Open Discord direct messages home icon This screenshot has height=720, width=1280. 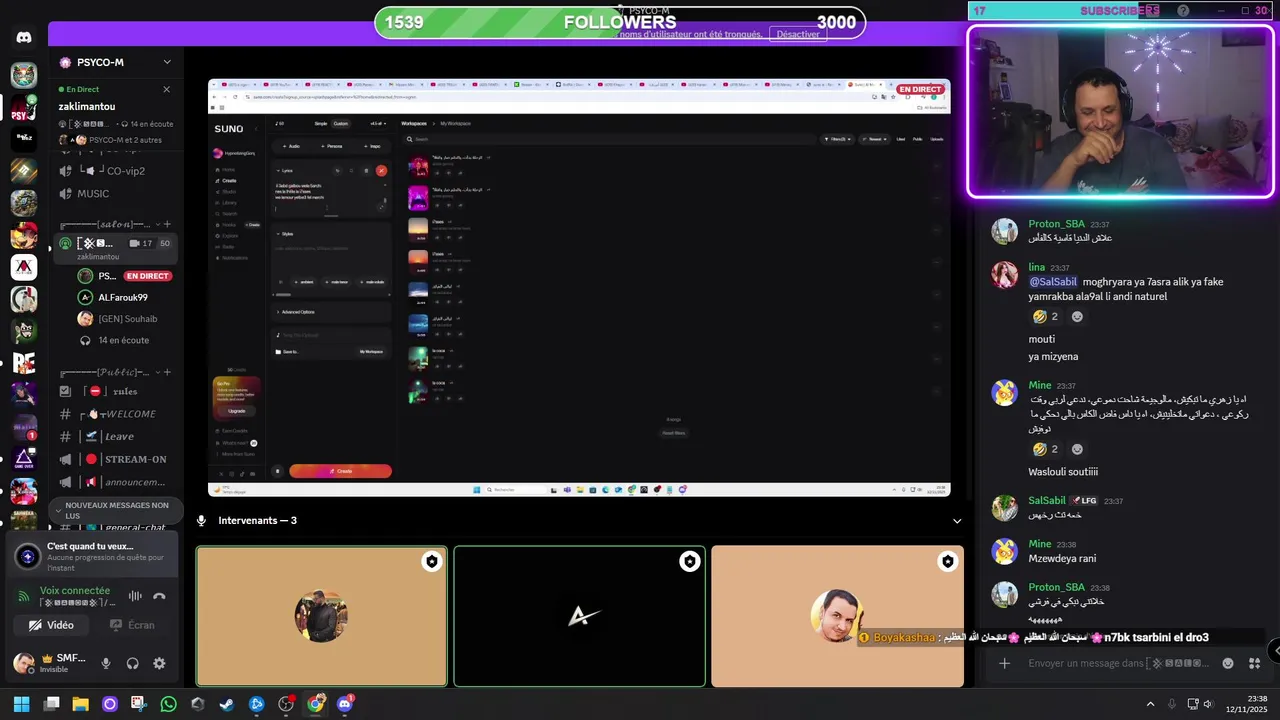coord(24,37)
